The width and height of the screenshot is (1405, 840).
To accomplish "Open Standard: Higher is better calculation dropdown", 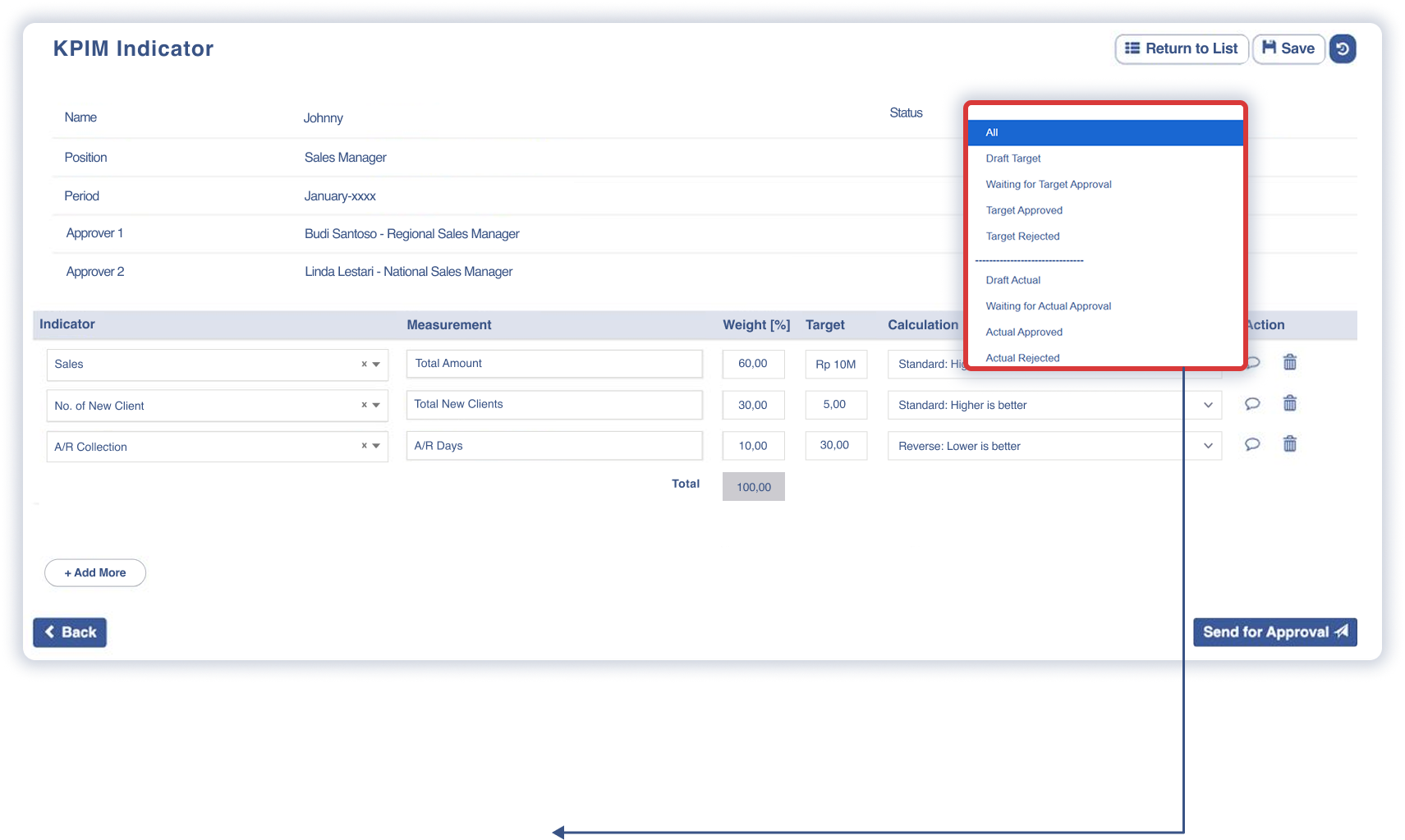I will 1208,405.
